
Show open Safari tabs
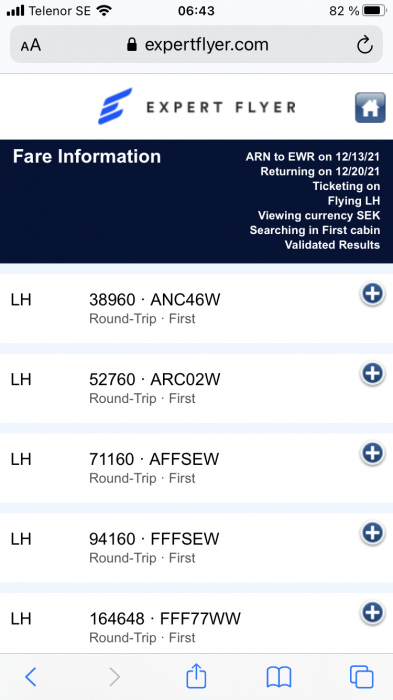(x=361, y=677)
